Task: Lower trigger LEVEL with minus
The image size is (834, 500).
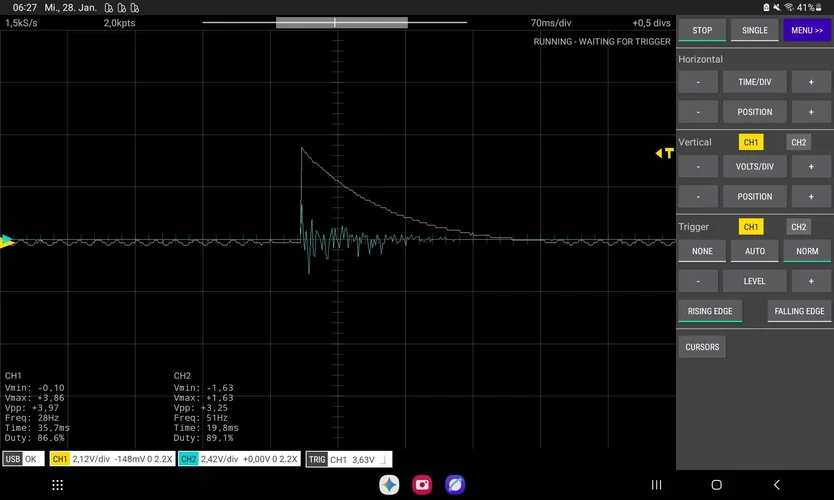Action: (698, 281)
